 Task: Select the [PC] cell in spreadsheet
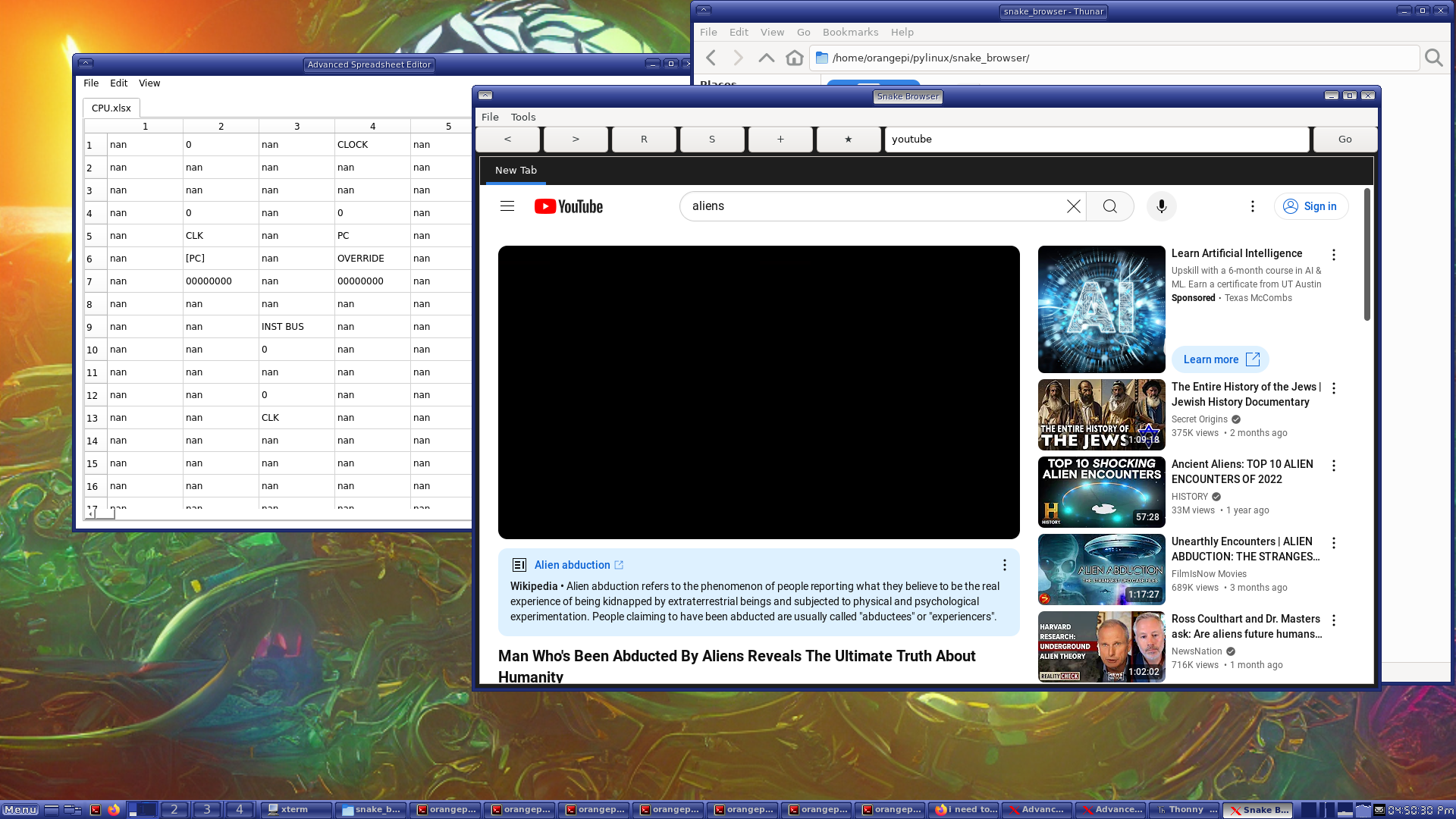221,259
